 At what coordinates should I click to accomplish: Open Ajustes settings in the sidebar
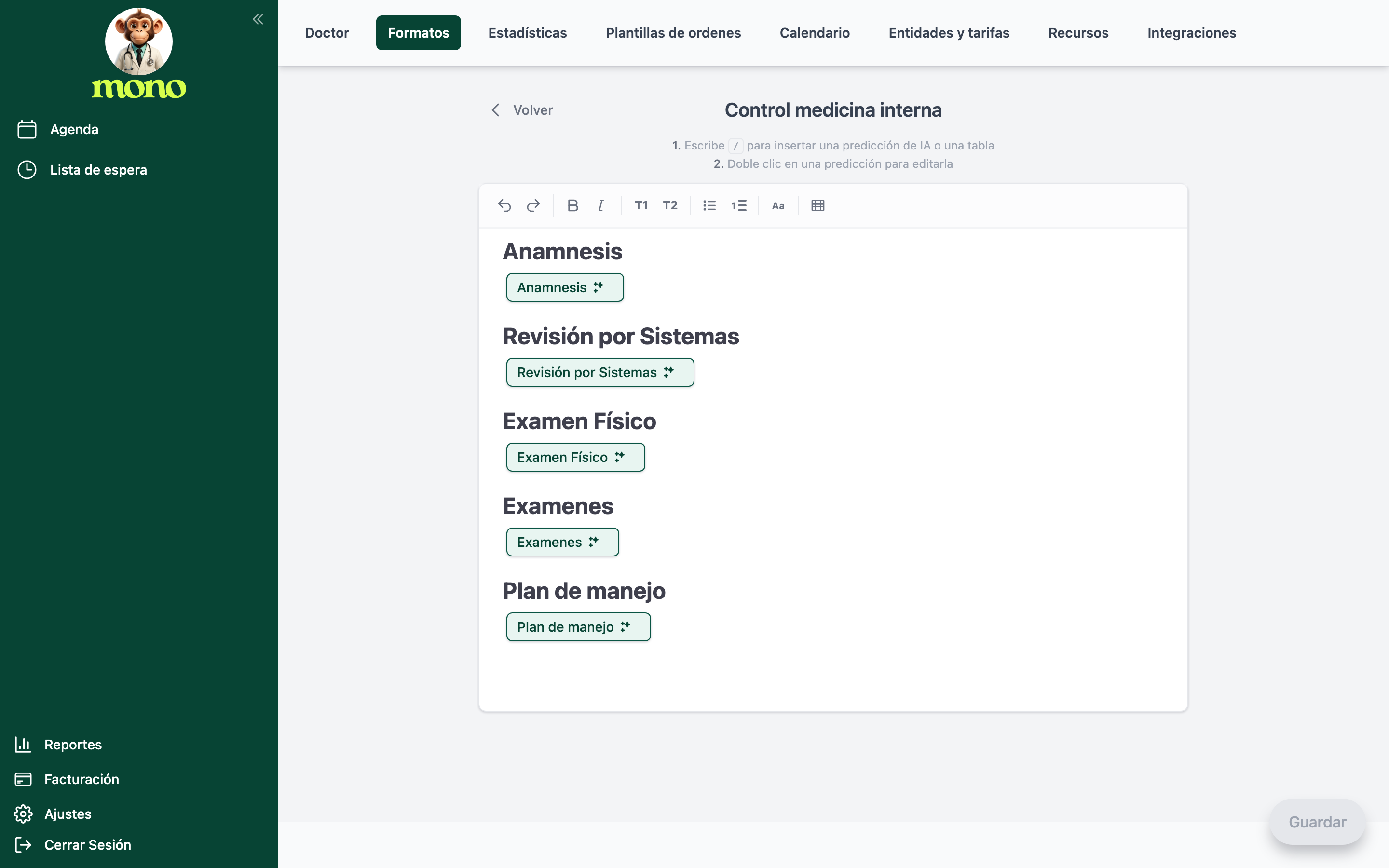click(x=53, y=814)
